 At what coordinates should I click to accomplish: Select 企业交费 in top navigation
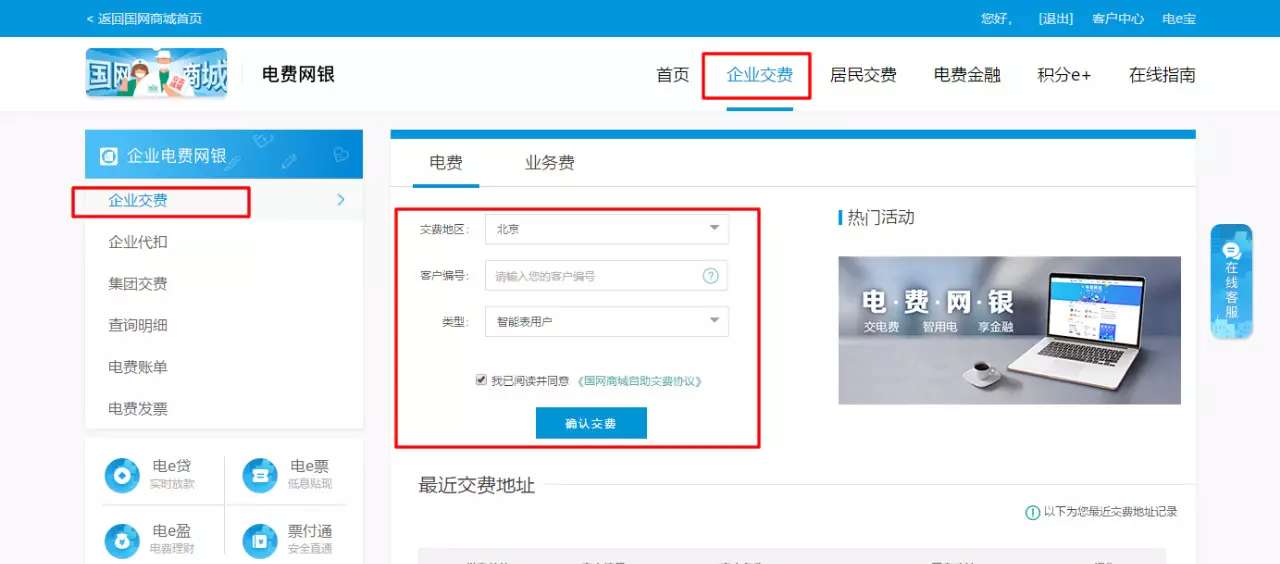click(760, 75)
